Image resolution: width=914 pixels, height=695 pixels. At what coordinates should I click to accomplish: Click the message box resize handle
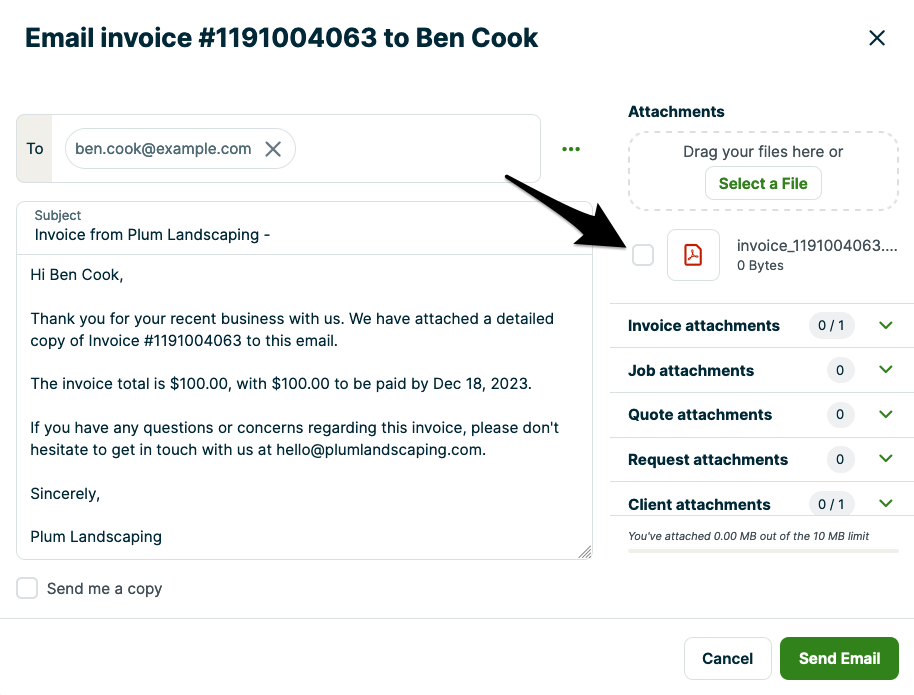click(x=585, y=552)
